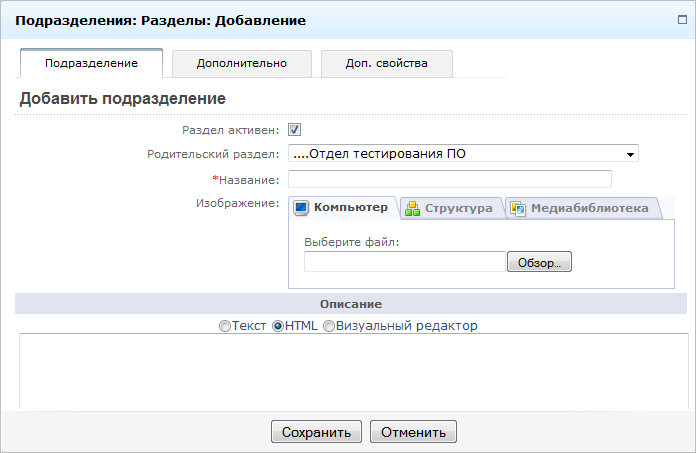
Task: Click the Структура tab's blocks icon
Action: click(412, 208)
